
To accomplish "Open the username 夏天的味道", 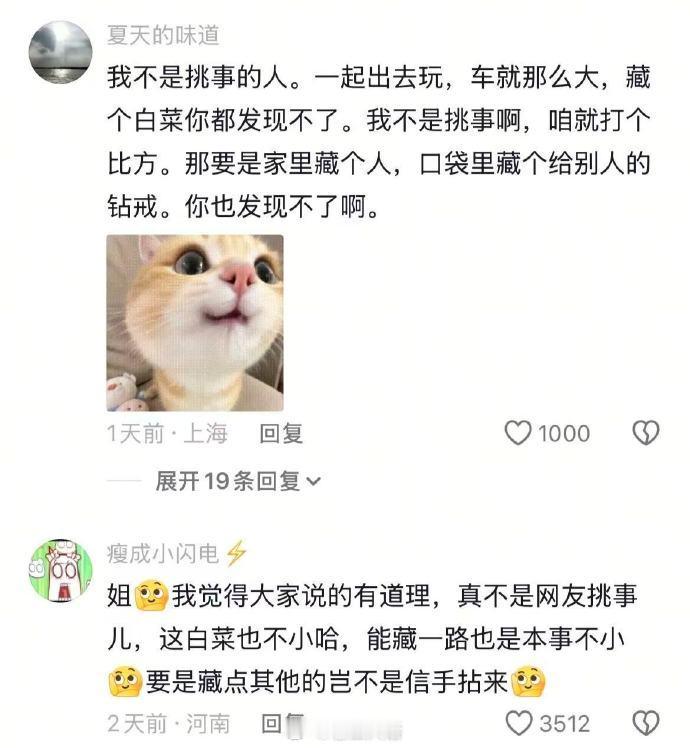I will (163, 35).
